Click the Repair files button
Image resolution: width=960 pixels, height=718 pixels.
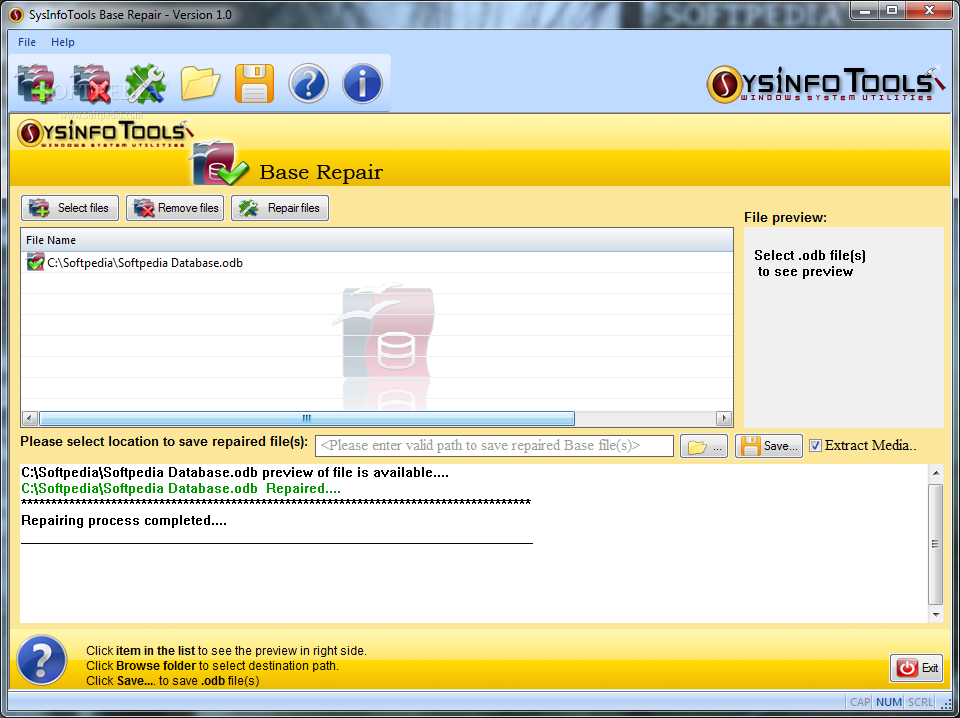(x=280, y=208)
